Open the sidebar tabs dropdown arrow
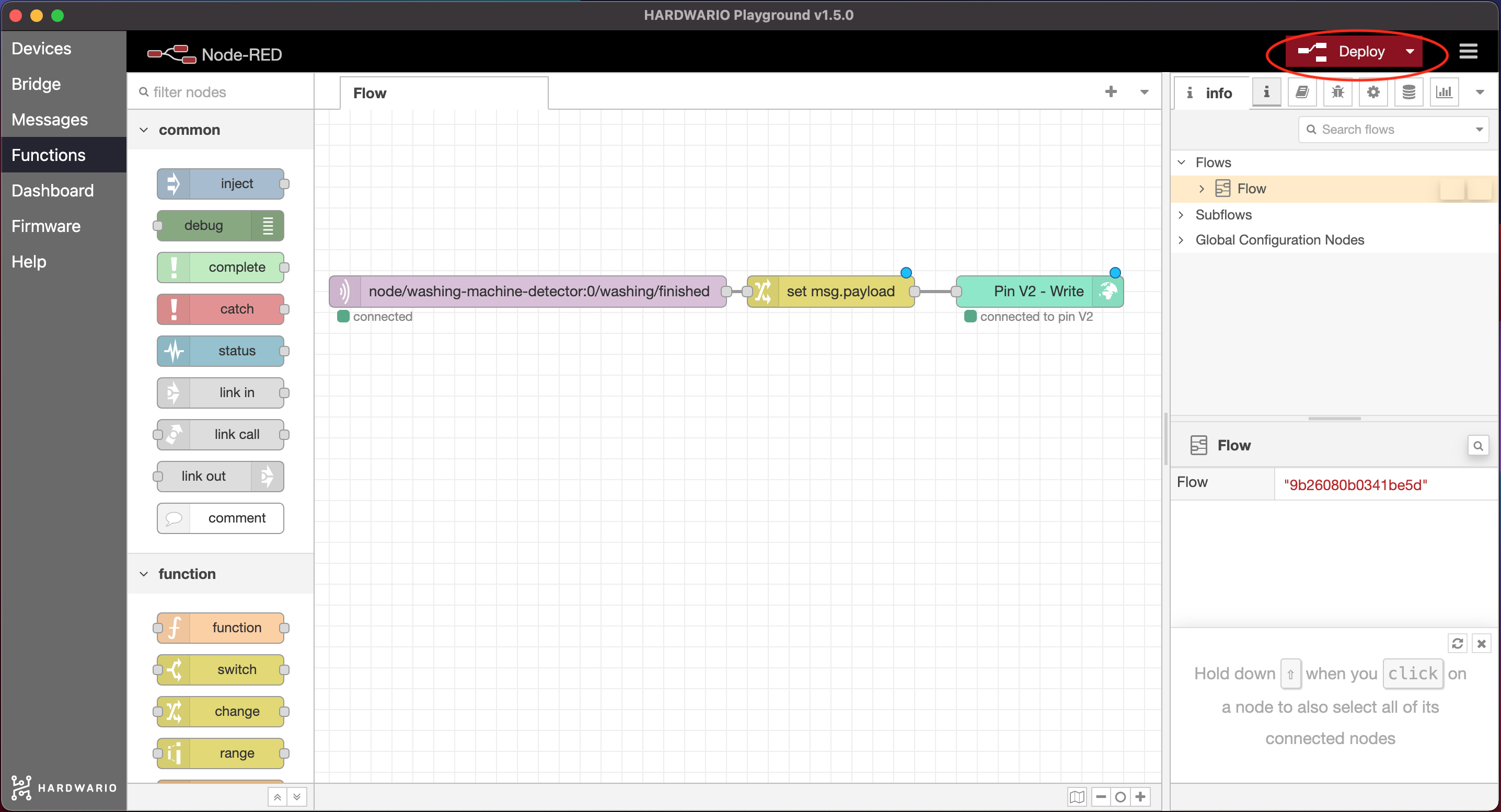1501x812 pixels. (1480, 92)
